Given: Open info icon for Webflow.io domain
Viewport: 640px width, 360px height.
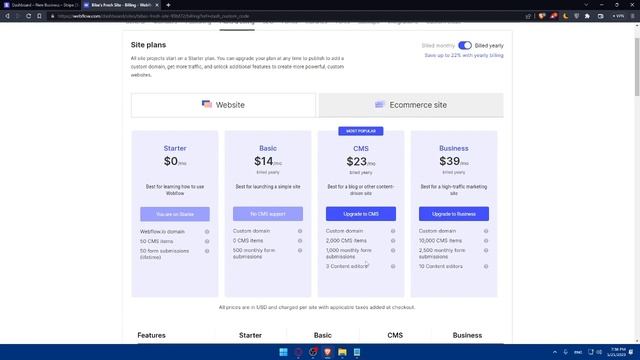Looking at the screenshot, I should point(207,231).
